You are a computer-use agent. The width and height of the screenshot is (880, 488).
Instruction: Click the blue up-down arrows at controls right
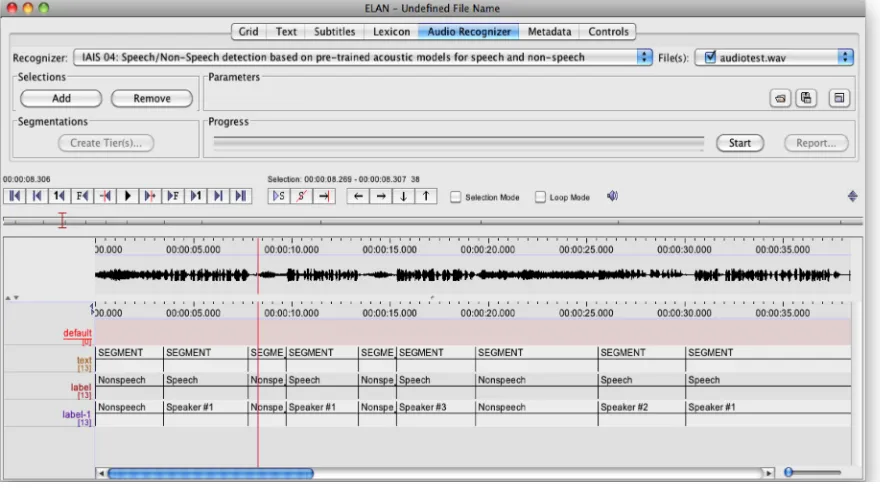852,196
